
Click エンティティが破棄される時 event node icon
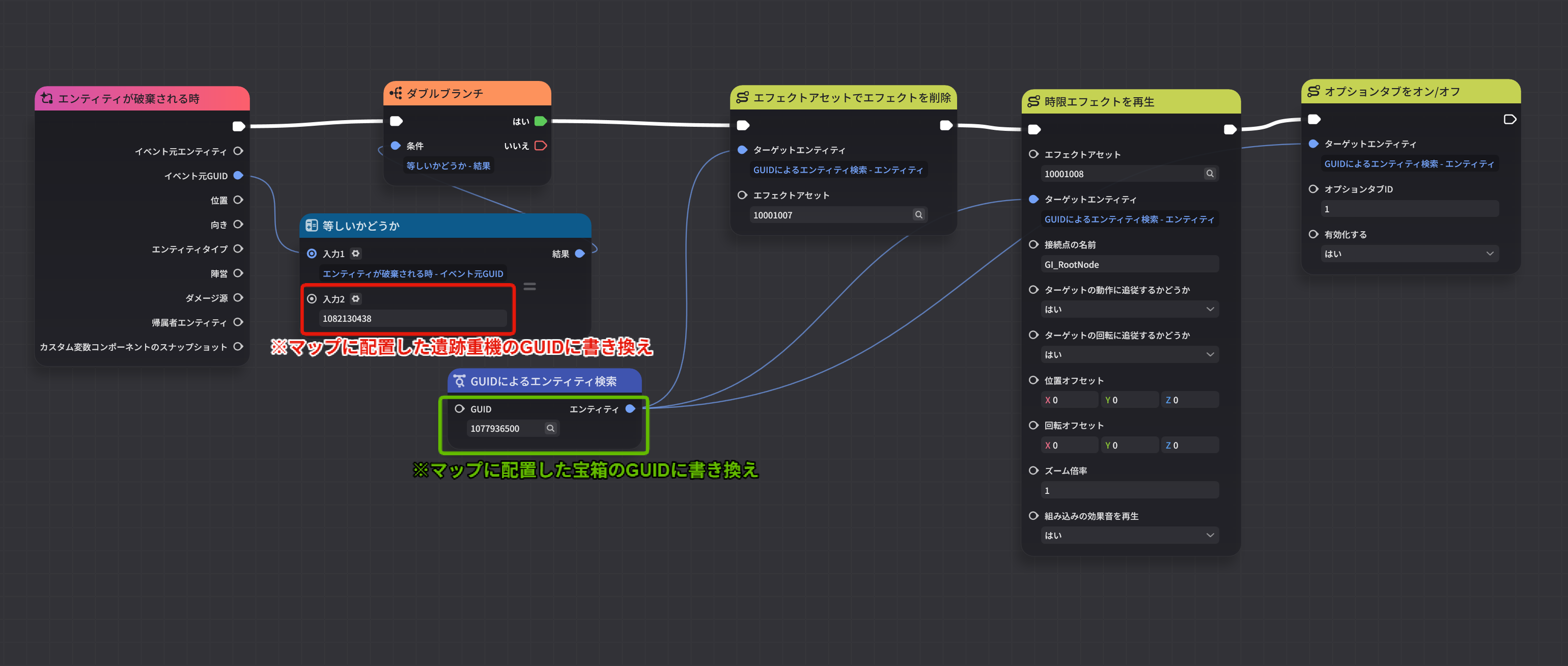47,98
